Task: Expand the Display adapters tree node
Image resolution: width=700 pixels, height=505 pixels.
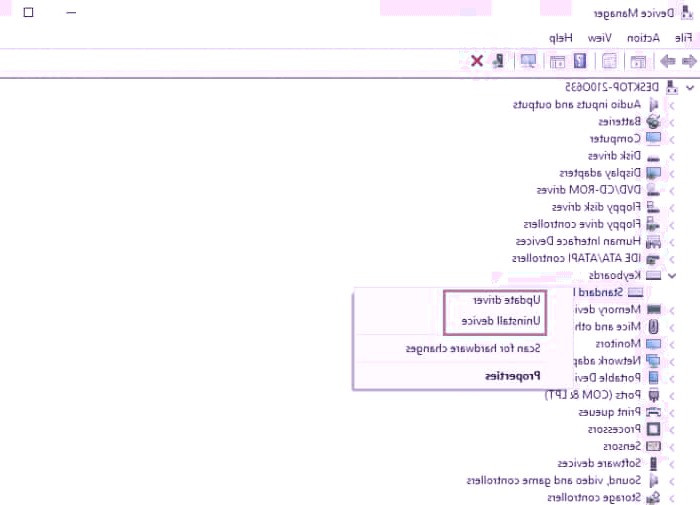Action: [672, 172]
